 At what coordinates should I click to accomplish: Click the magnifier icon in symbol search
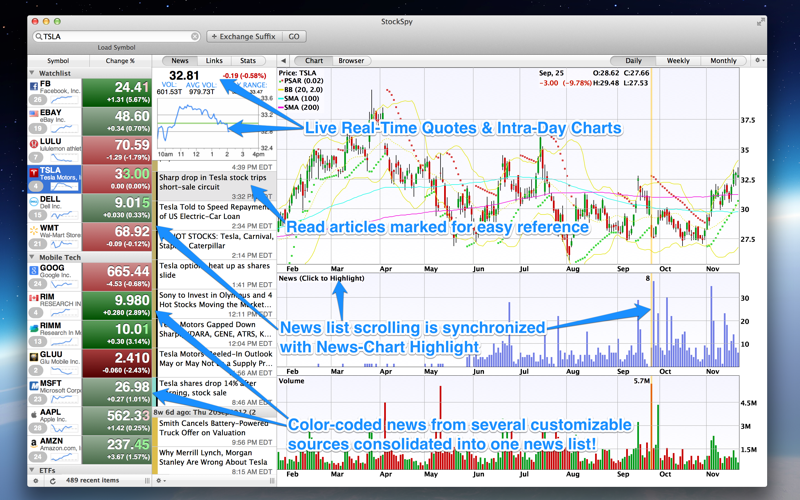38,37
